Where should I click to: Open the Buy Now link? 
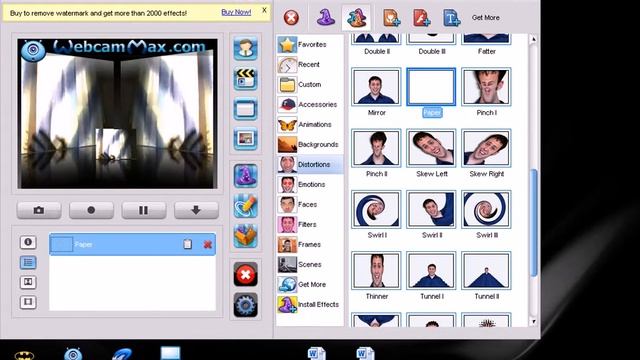coord(236,12)
